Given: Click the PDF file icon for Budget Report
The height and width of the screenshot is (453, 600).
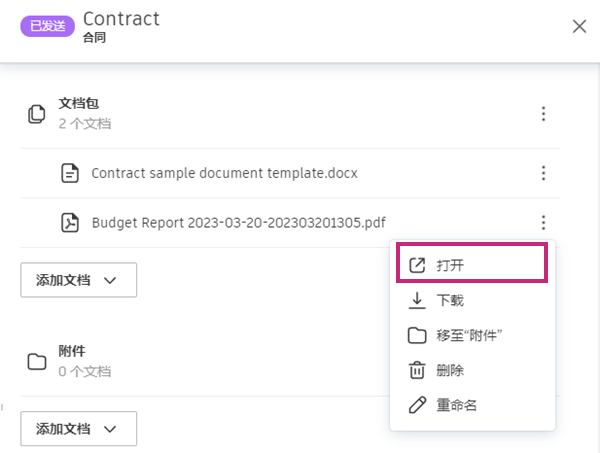Looking at the screenshot, I should 69,222.
